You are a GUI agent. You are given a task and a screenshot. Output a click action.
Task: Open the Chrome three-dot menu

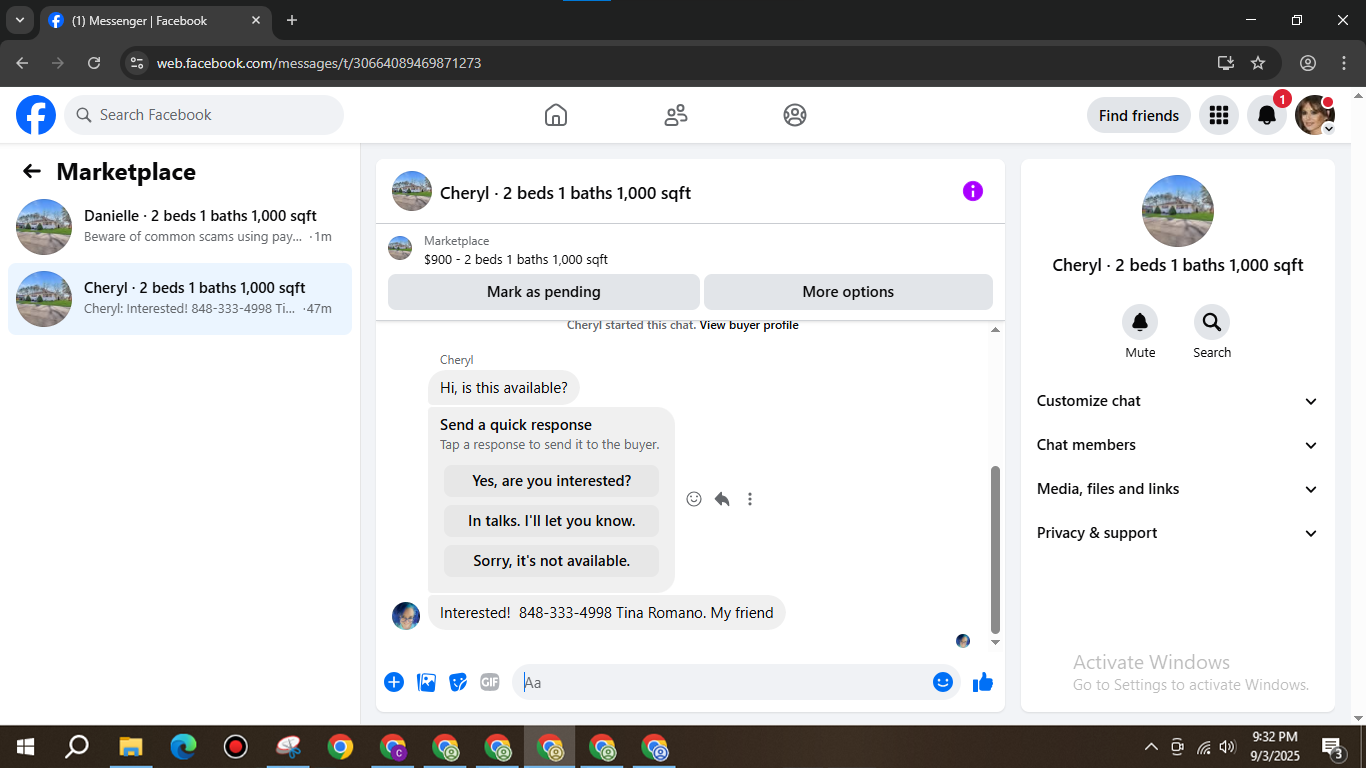coord(1343,63)
